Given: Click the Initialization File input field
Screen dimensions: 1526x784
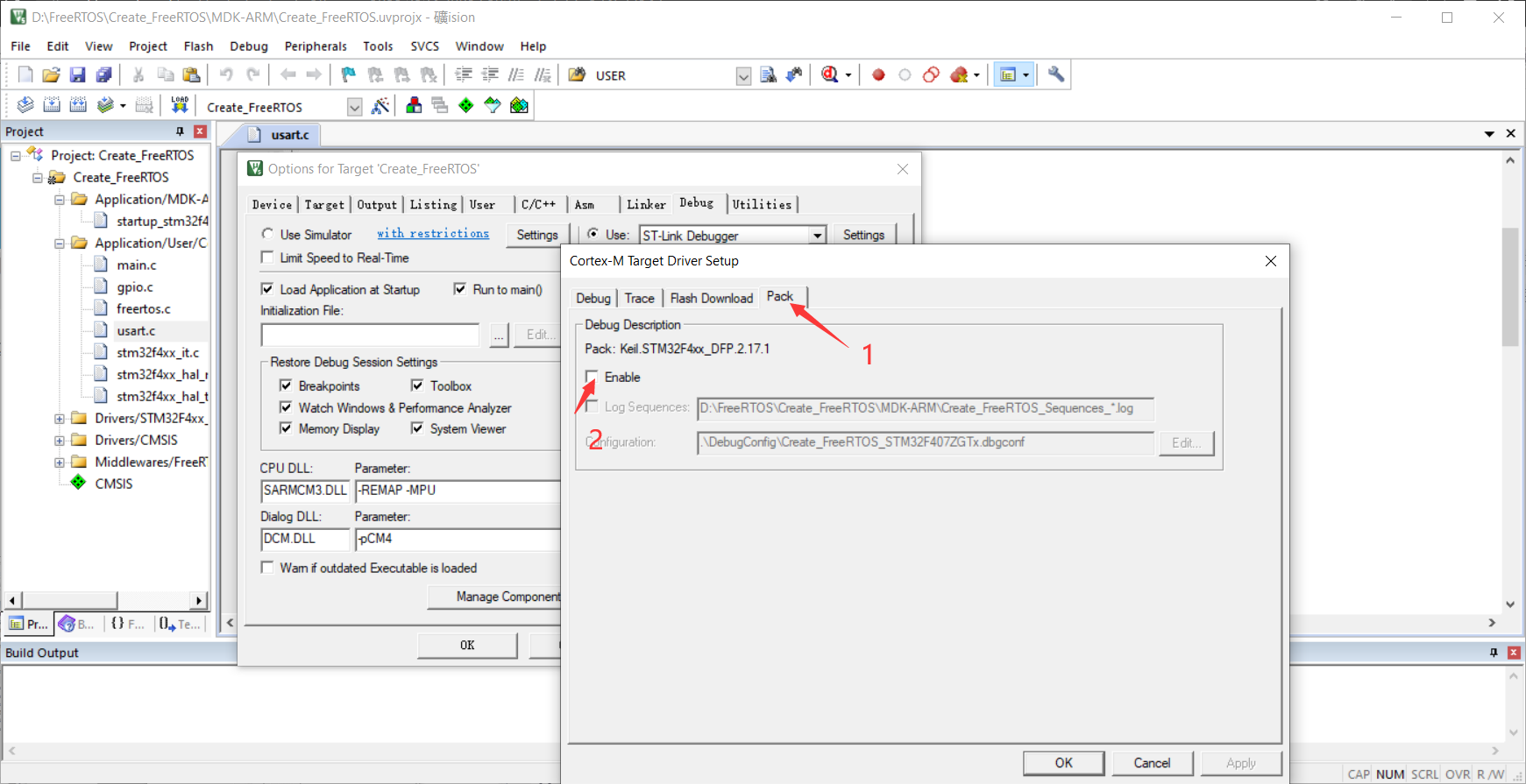Looking at the screenshot, I should pyautogui.click(x=370, y=335).
